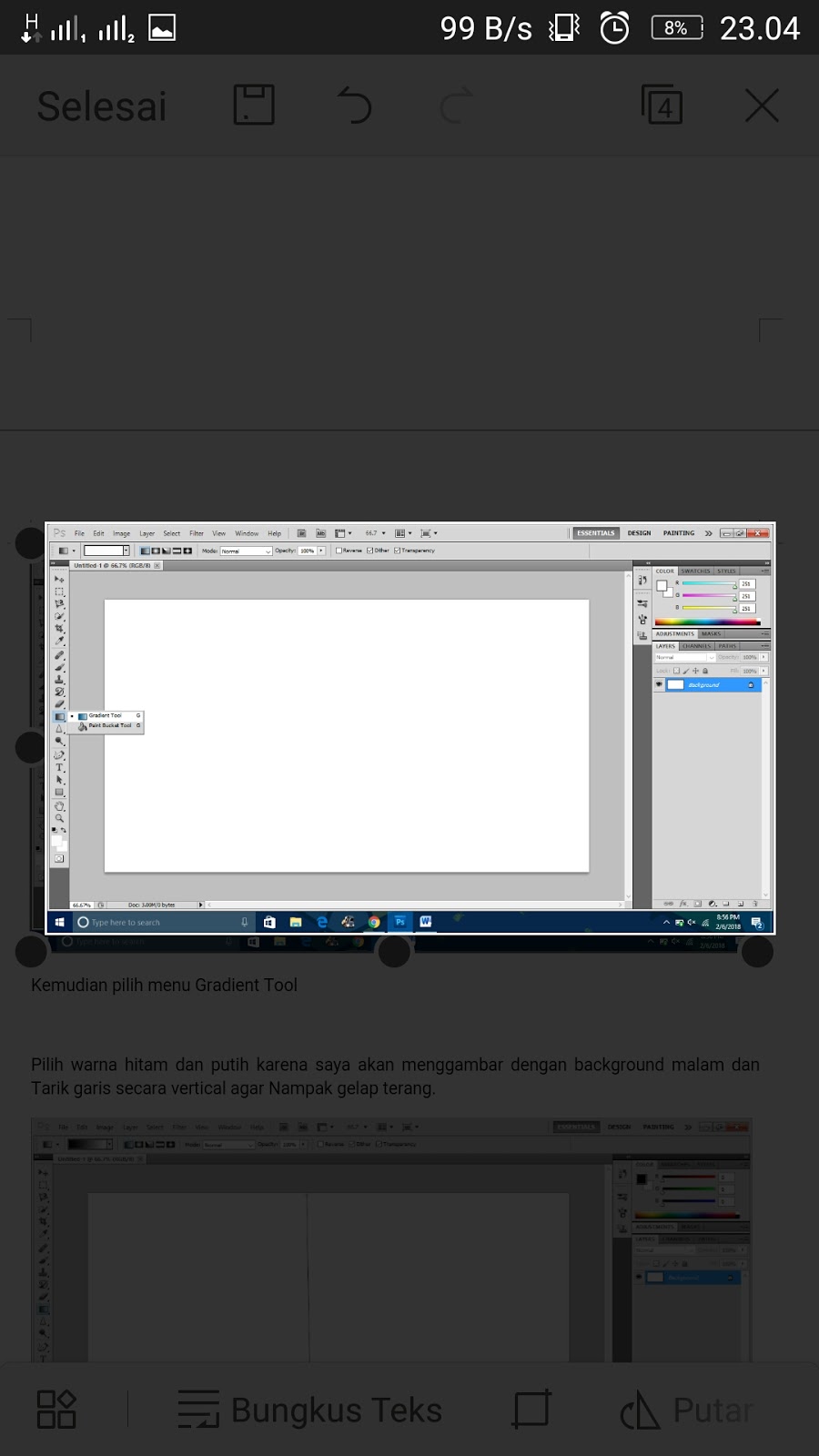Screen dimensions: 819x1456
Task: Click the R channel slider in Color panel
Action: tap(709, 583)
